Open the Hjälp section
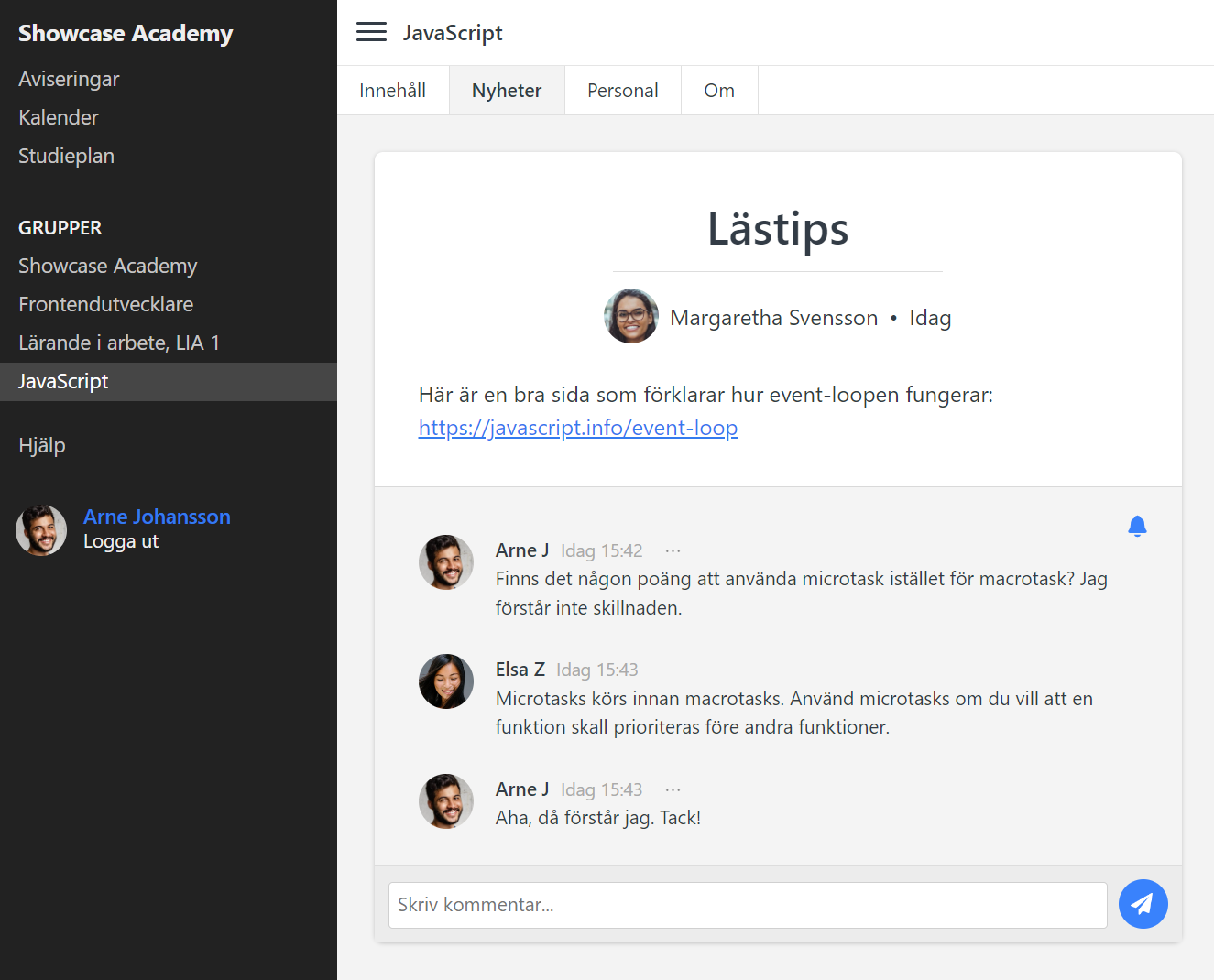This screenshot has height=980, width=1214. 42,445
